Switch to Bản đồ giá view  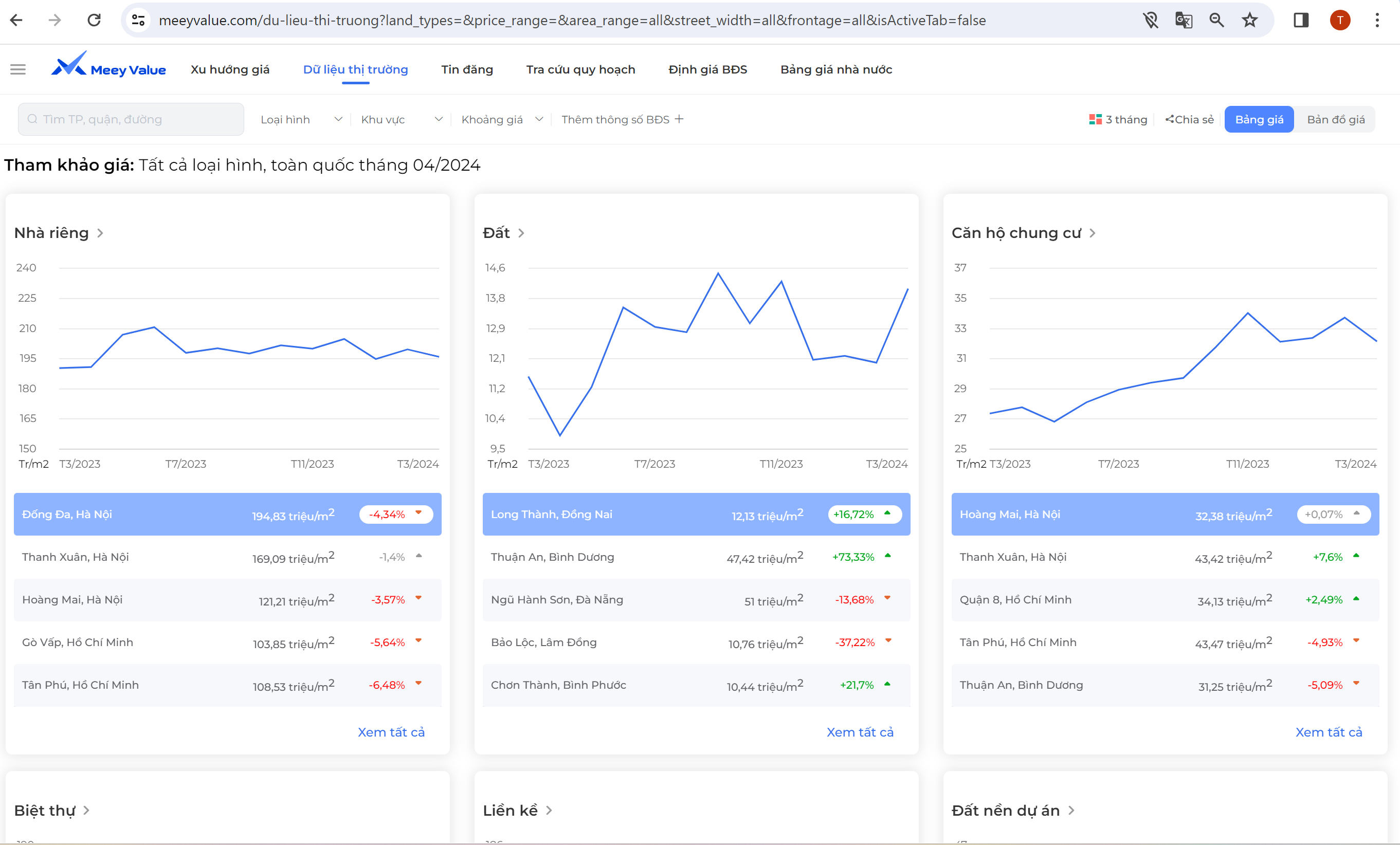coord(1335,119)
